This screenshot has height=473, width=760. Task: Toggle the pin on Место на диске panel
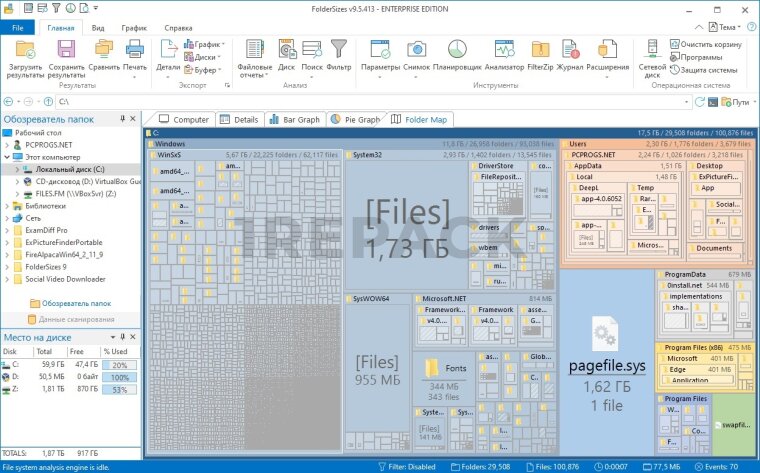pos(123,337)
